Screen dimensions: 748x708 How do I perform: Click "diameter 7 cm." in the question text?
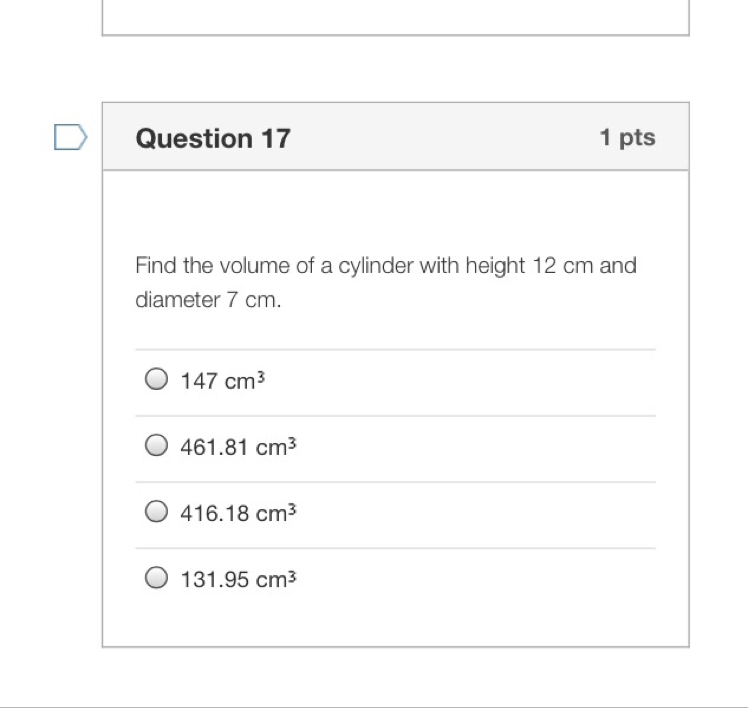208,300
